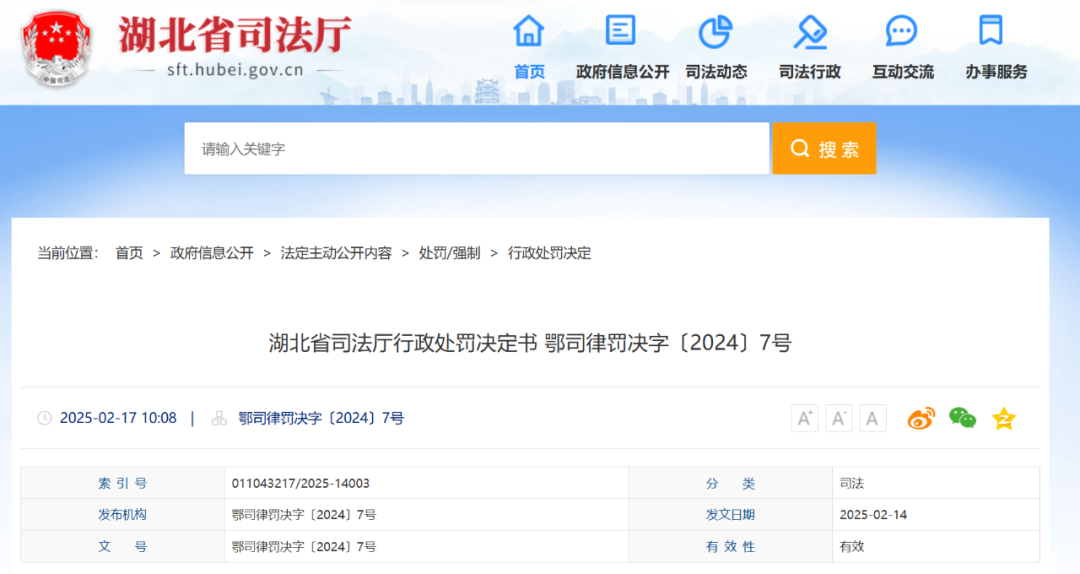Image resolution: width=1080 pixels, height=574 pixels.
Task: Click 发布机构 row value 鄂司律罚决字
Action: coord(304,515)
